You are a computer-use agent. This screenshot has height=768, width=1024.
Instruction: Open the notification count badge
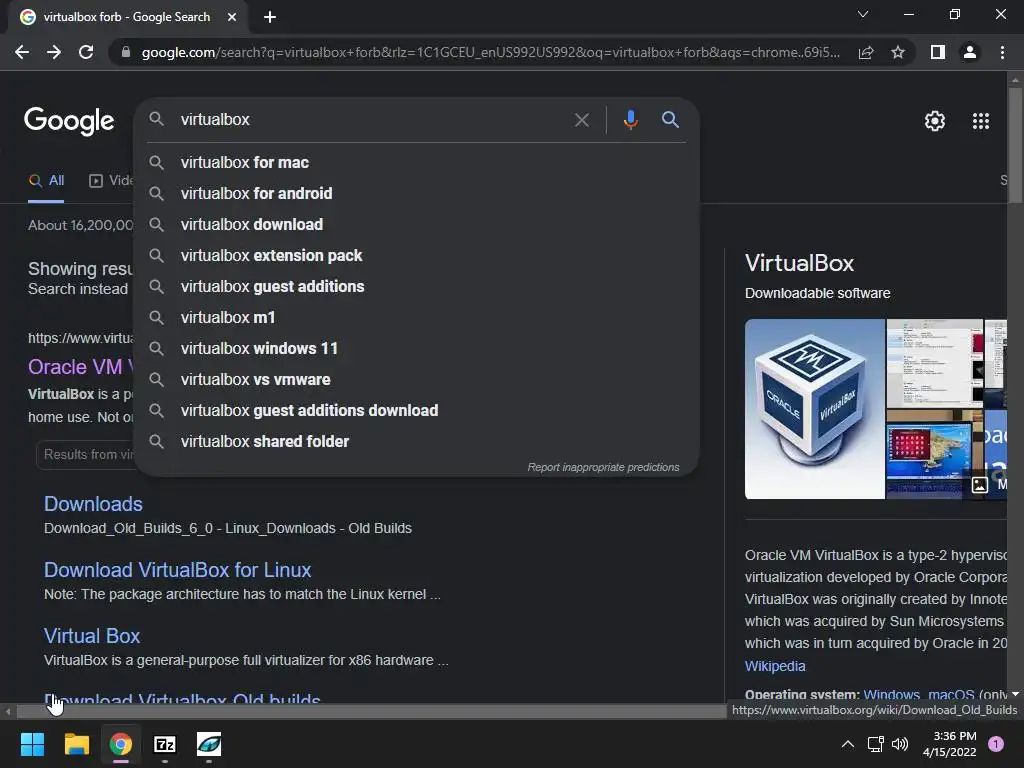point(996,744)
